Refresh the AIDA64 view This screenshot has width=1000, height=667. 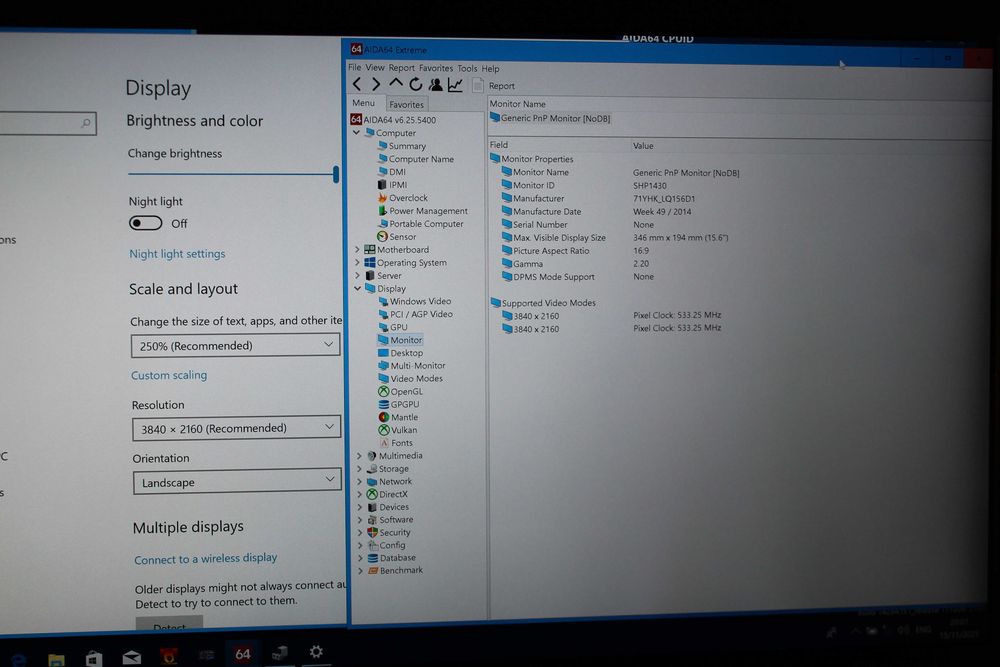coord(416,84)
